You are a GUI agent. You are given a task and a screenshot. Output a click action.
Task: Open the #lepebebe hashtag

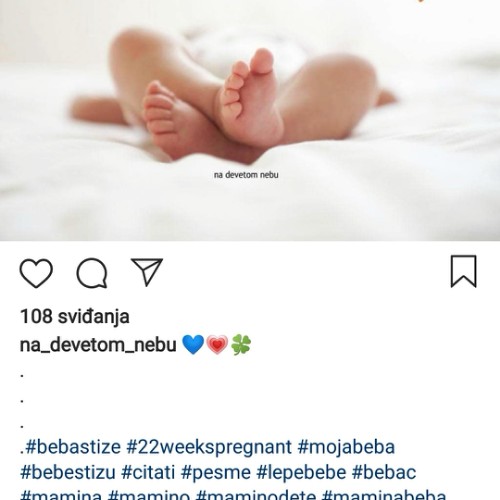[x=301, y=473]
